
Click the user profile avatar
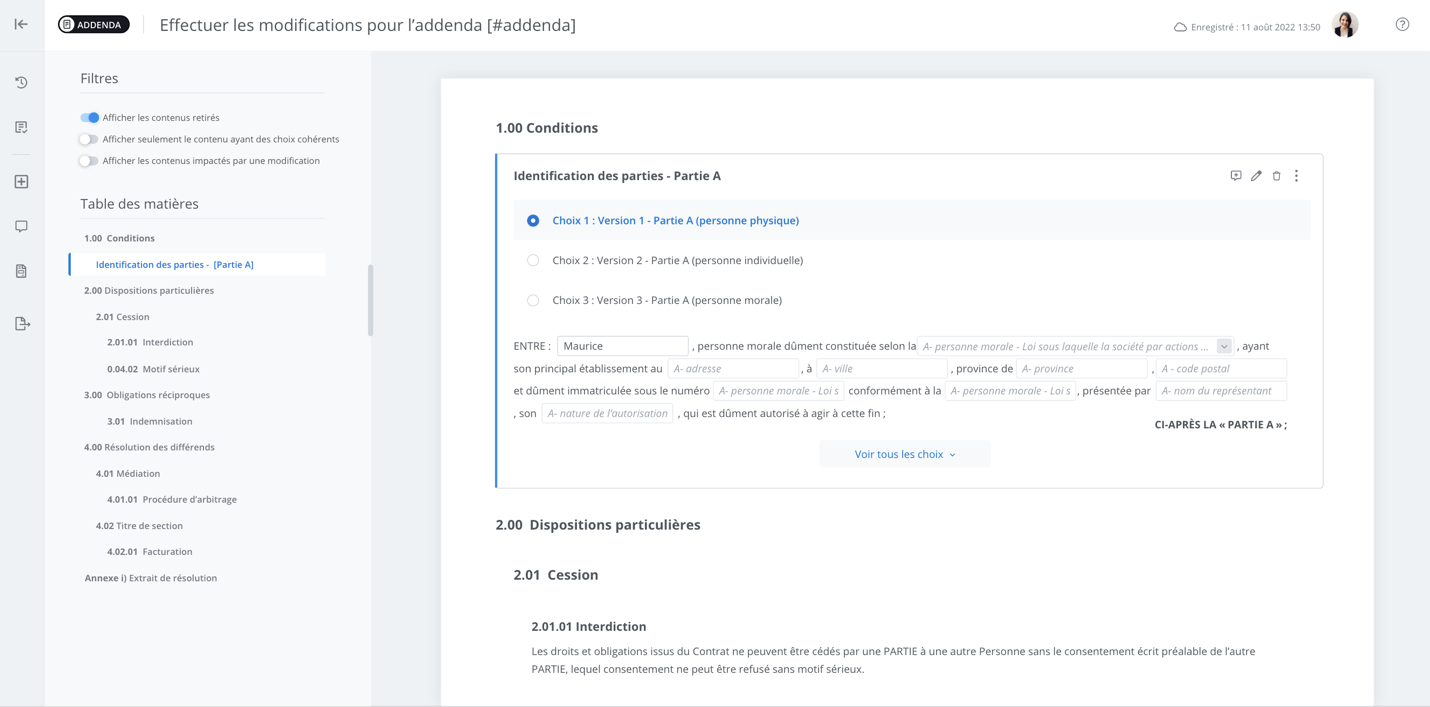(x=1345, y=25)
